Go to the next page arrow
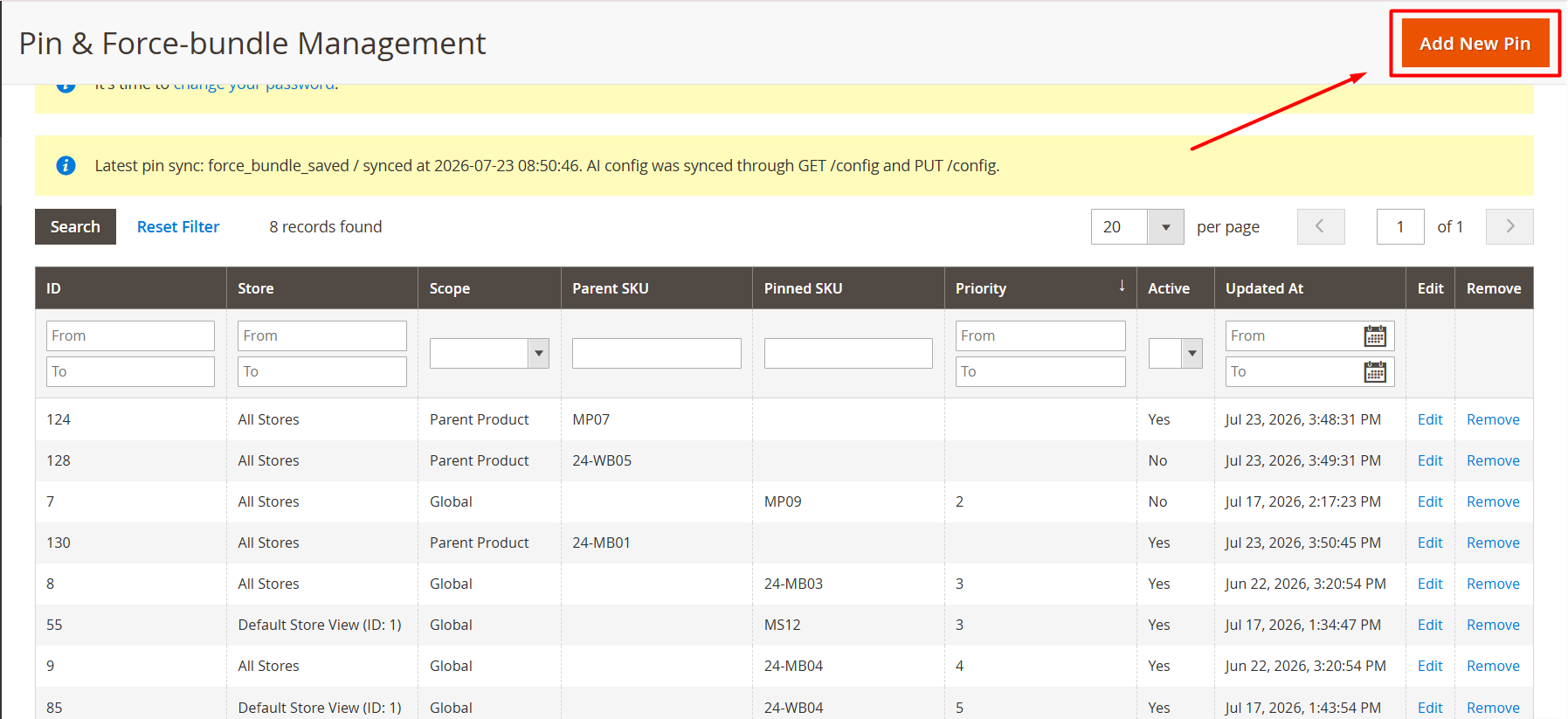This screenshot has height=719, width=1568. coord(1509,227)
